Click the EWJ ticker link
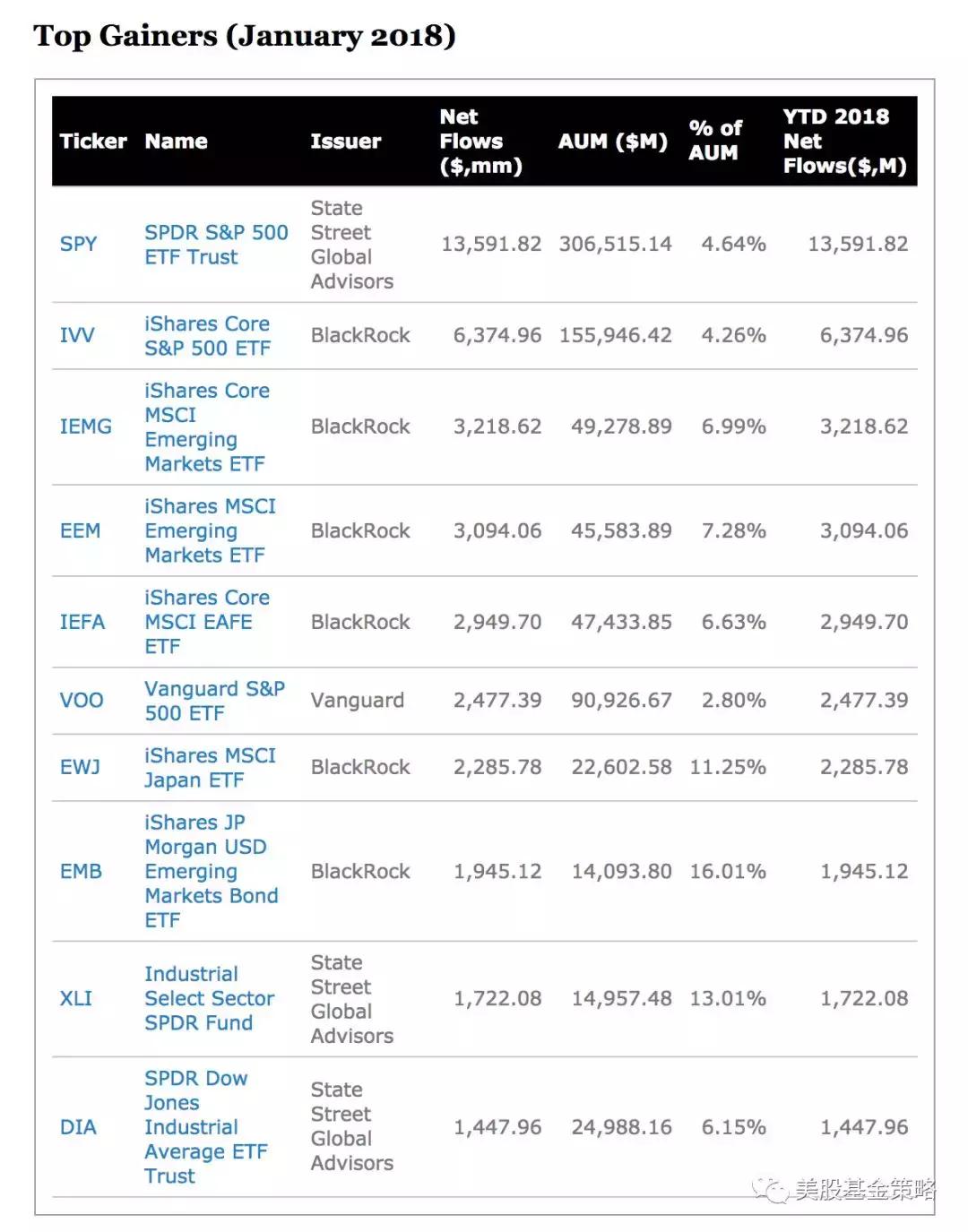The image size is (968, 1232). (80, 767)
